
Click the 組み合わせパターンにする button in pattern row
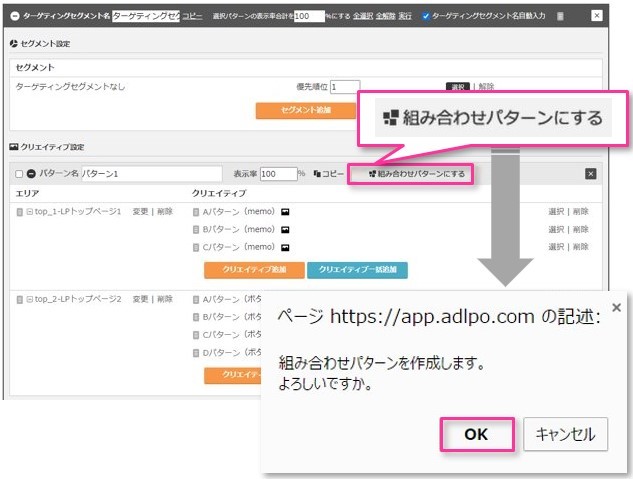tap(416, 174)
